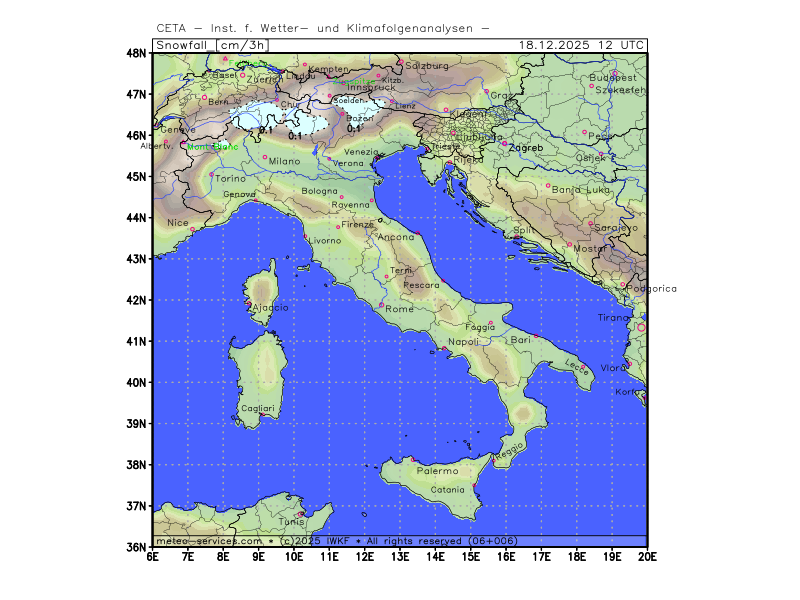Click the Catania label on Sicily
The height and width of the screenshot is (600, 800).
point(447,489)
